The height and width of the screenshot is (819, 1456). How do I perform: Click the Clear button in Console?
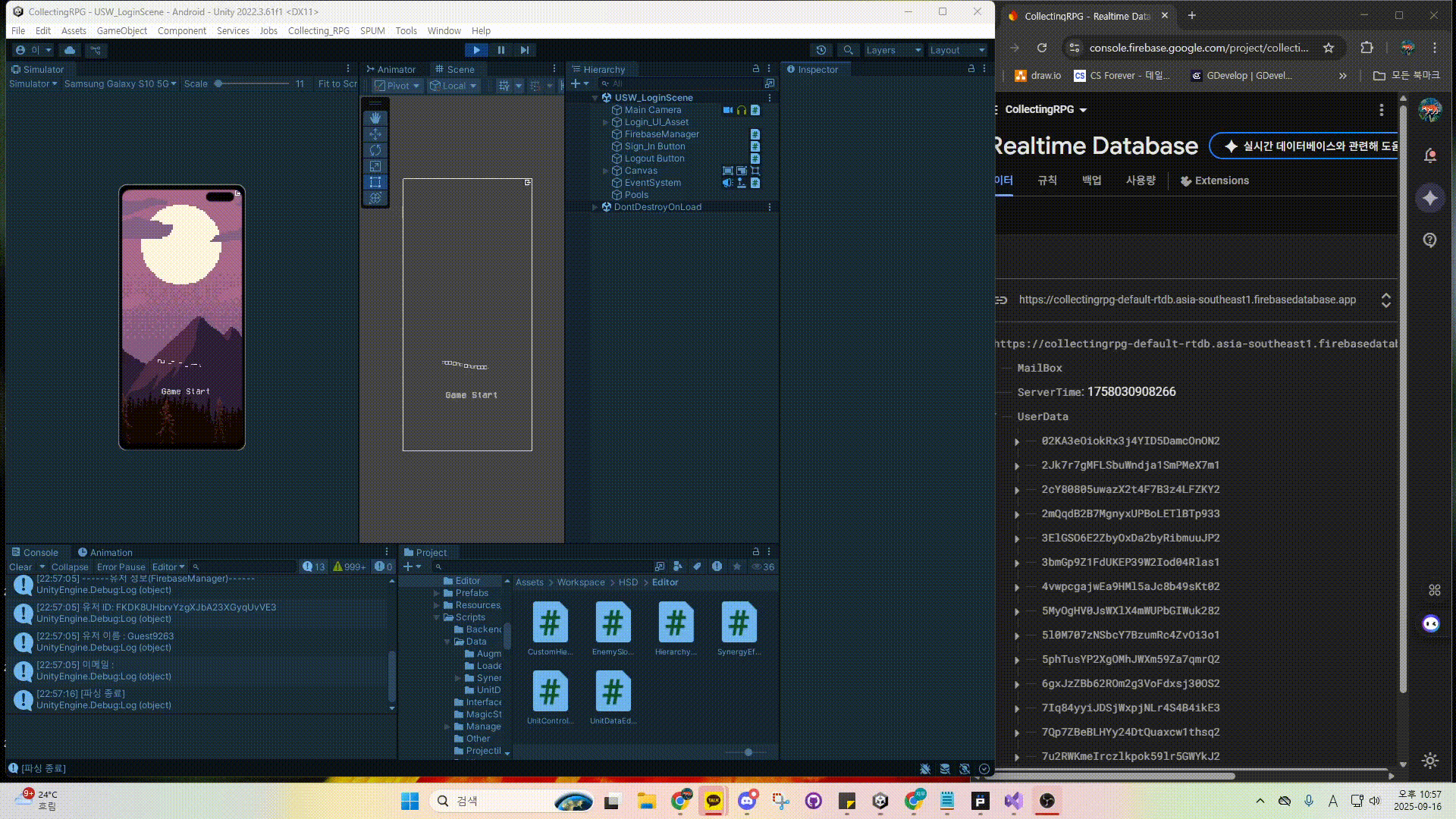(x=20, y=567)
